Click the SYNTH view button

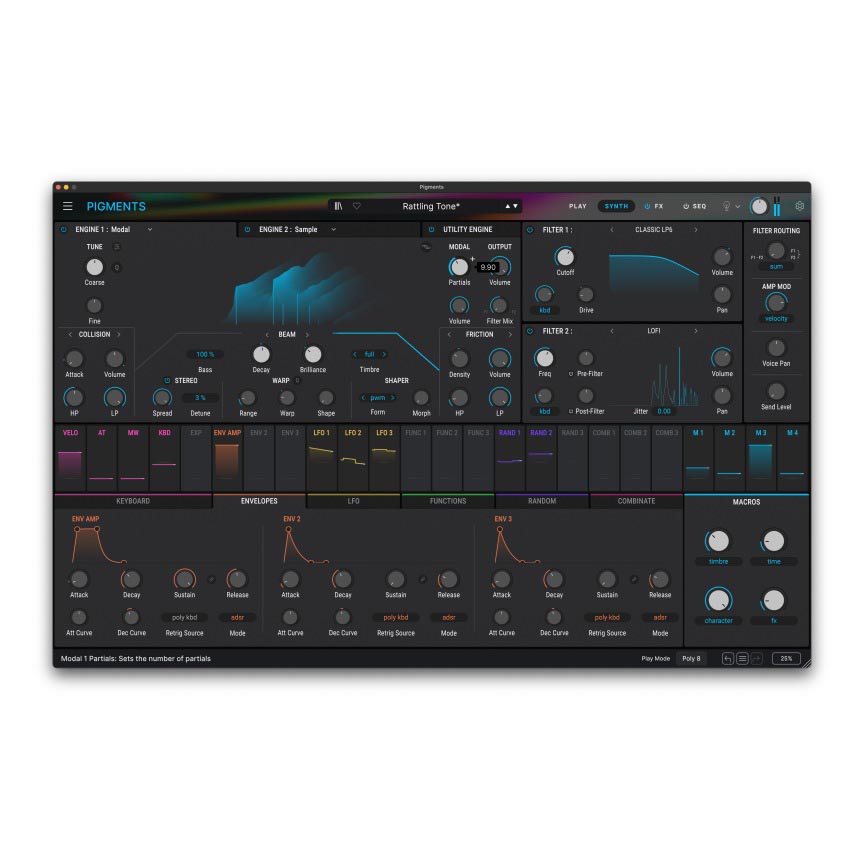click(x=616, y=206)
